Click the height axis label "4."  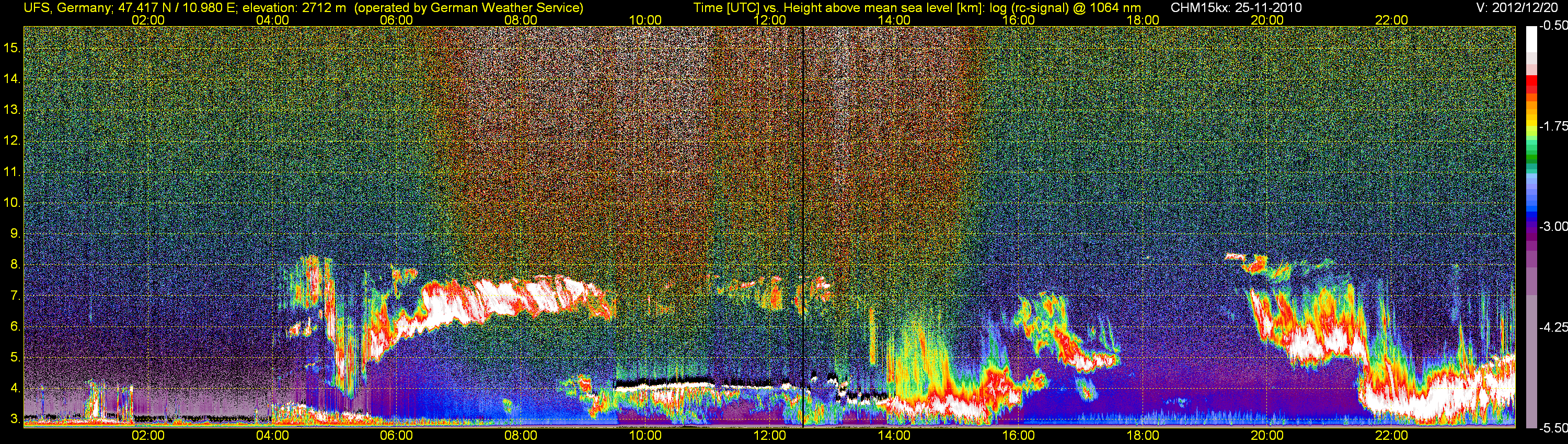point(15,388)
